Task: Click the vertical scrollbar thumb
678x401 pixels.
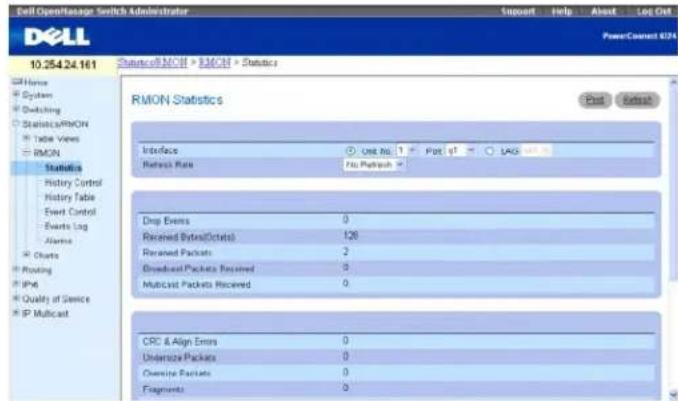Action: (x=673, y=183)
